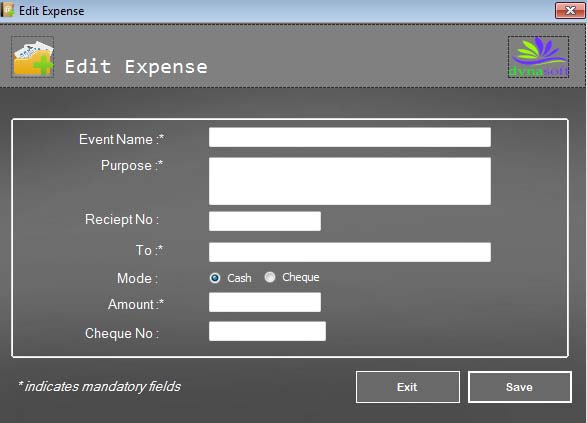Screen dimensions: 587x423
Task: Click the Mode label
Action: point(137,279)
